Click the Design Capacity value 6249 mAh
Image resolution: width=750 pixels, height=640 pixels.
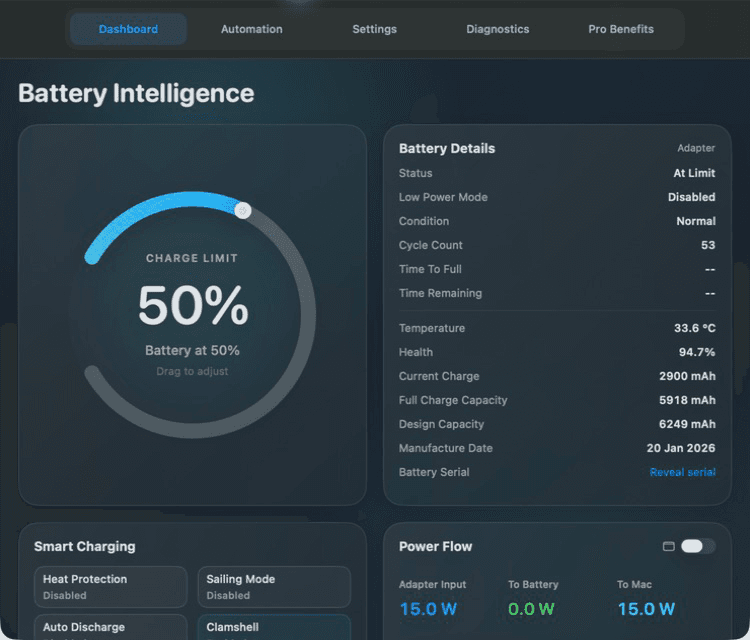point(687,424)
